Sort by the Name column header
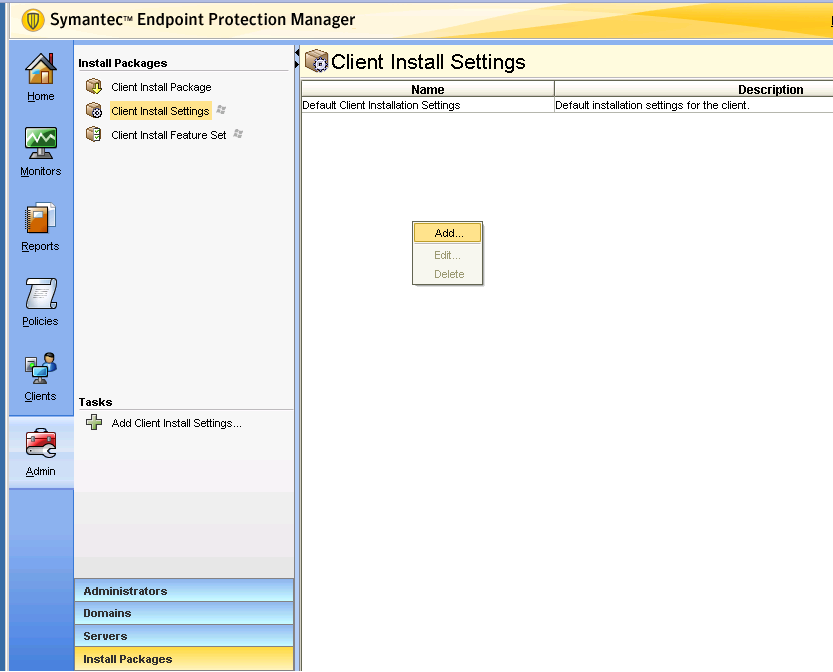 (428, 90)
